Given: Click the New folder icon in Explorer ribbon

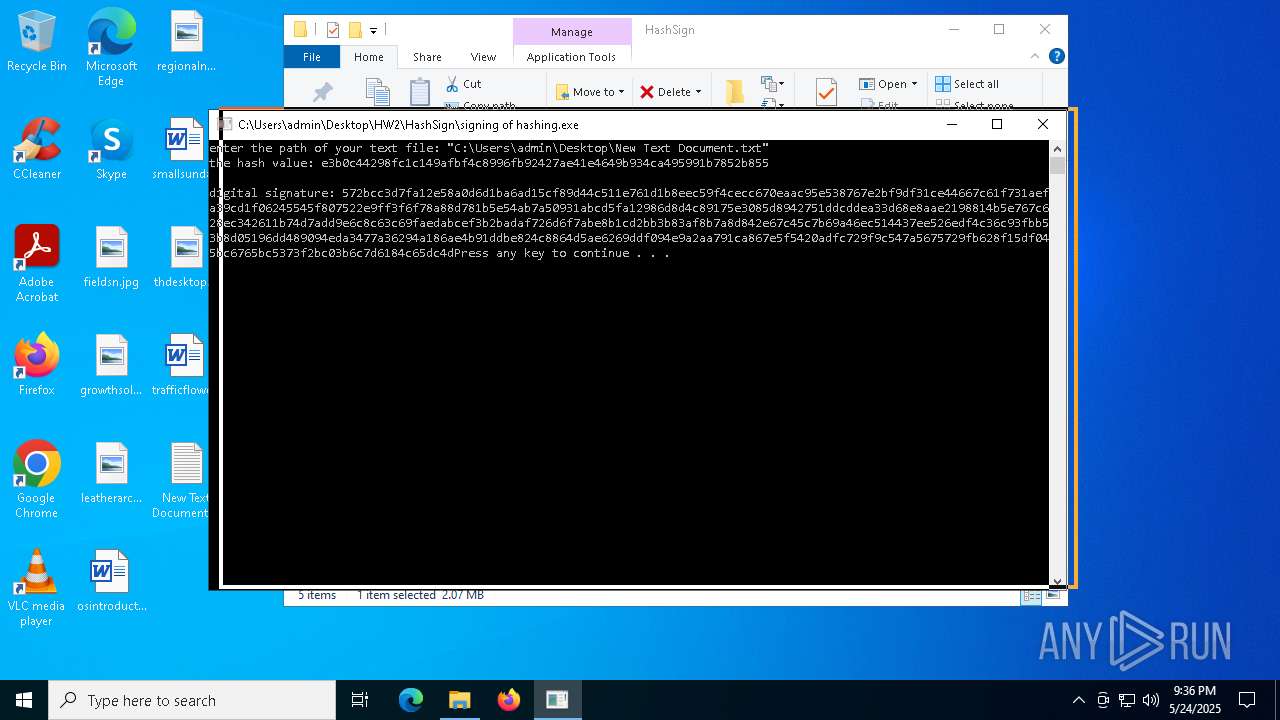Looking at the screenshot, I should (735, 92).
